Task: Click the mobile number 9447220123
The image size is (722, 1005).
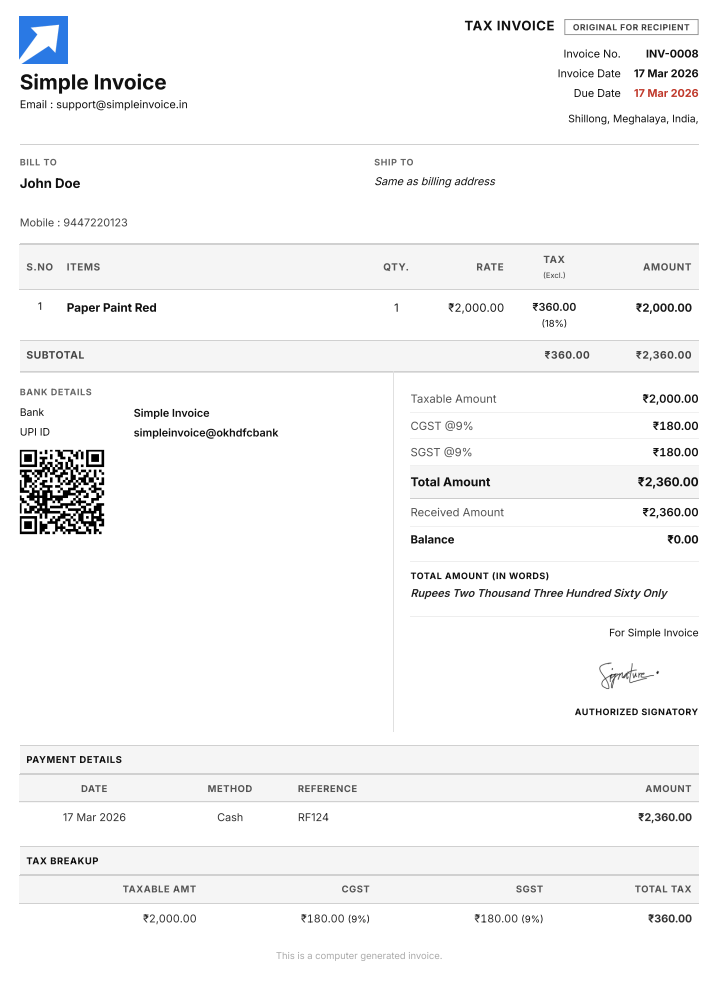Action: point(95,223)
